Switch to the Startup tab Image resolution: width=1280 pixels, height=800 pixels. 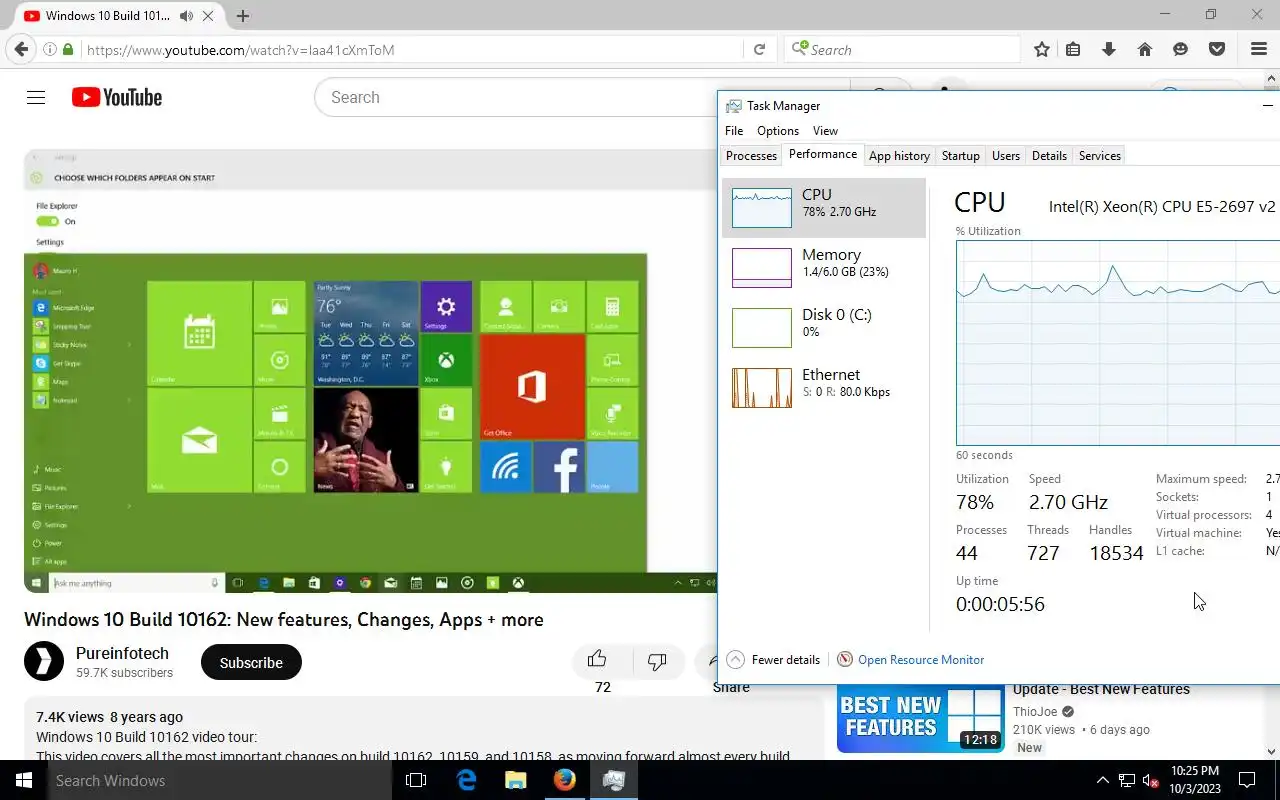(960, 155)
